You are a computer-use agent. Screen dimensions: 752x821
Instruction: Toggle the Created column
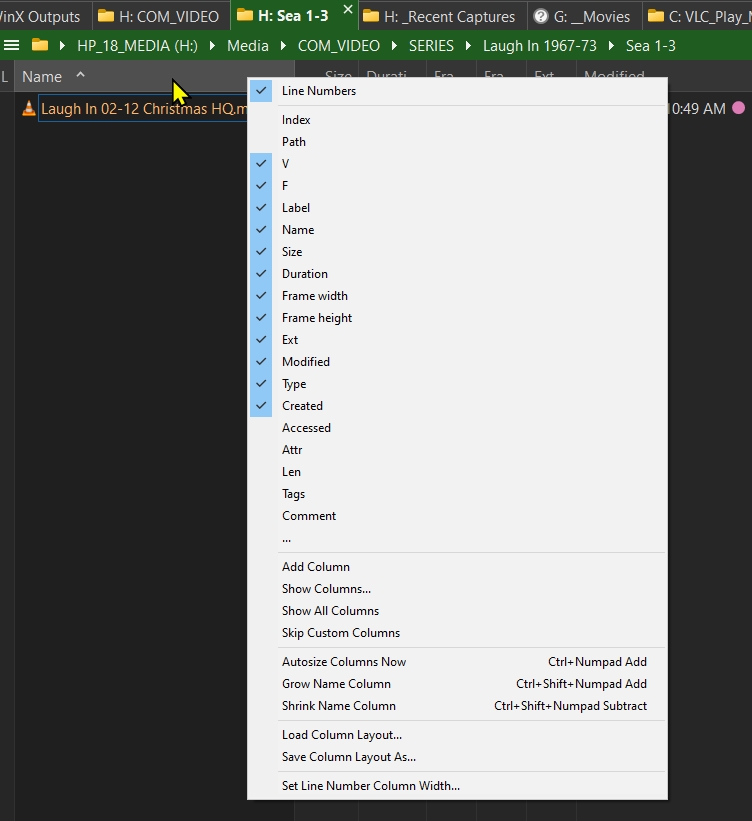tap(458, 406)
